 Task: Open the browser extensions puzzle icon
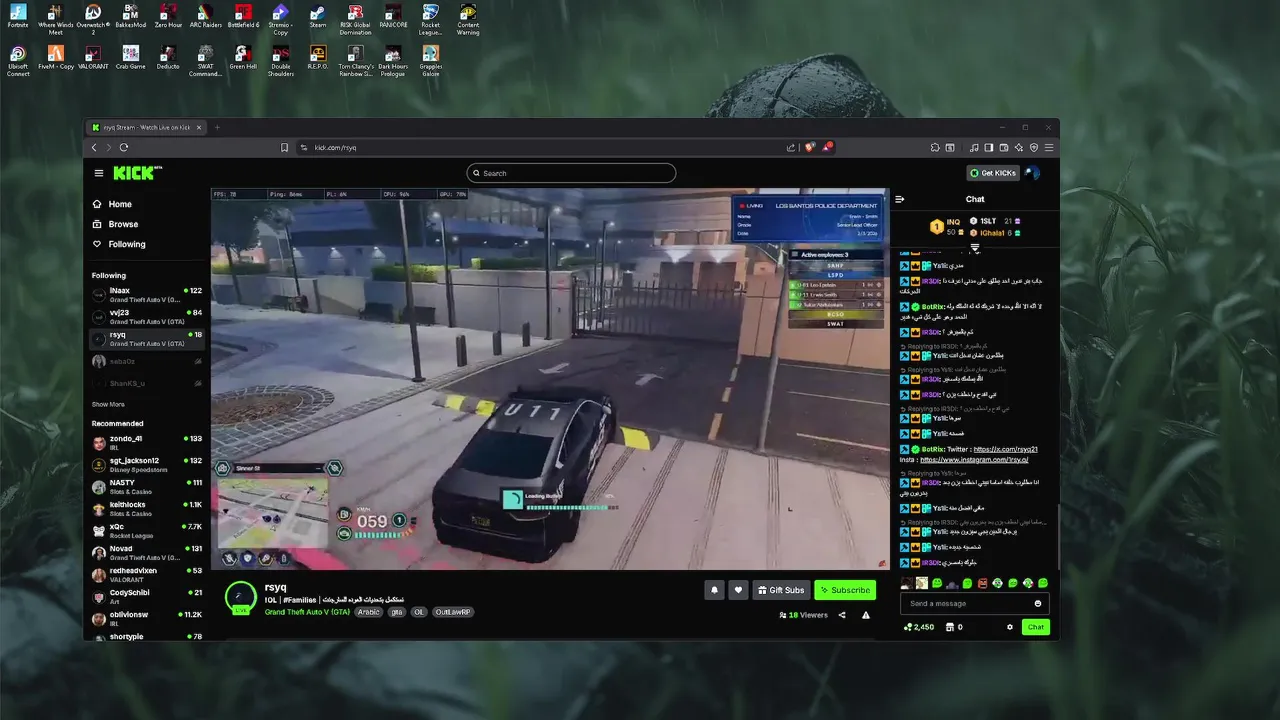[x=935, y=147]
